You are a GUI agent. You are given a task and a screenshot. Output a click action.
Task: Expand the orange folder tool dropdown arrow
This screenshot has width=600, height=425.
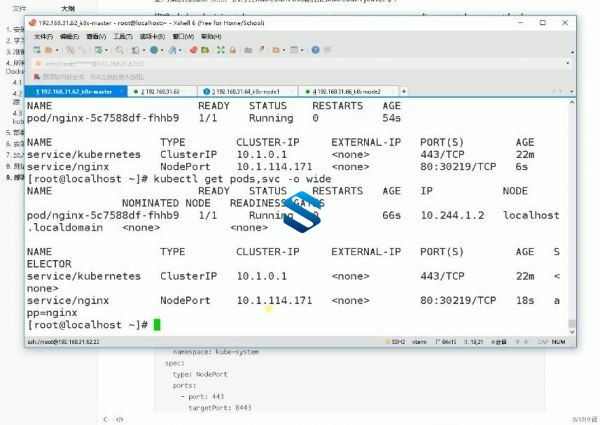pyautogui.click(x=284, y=50)
